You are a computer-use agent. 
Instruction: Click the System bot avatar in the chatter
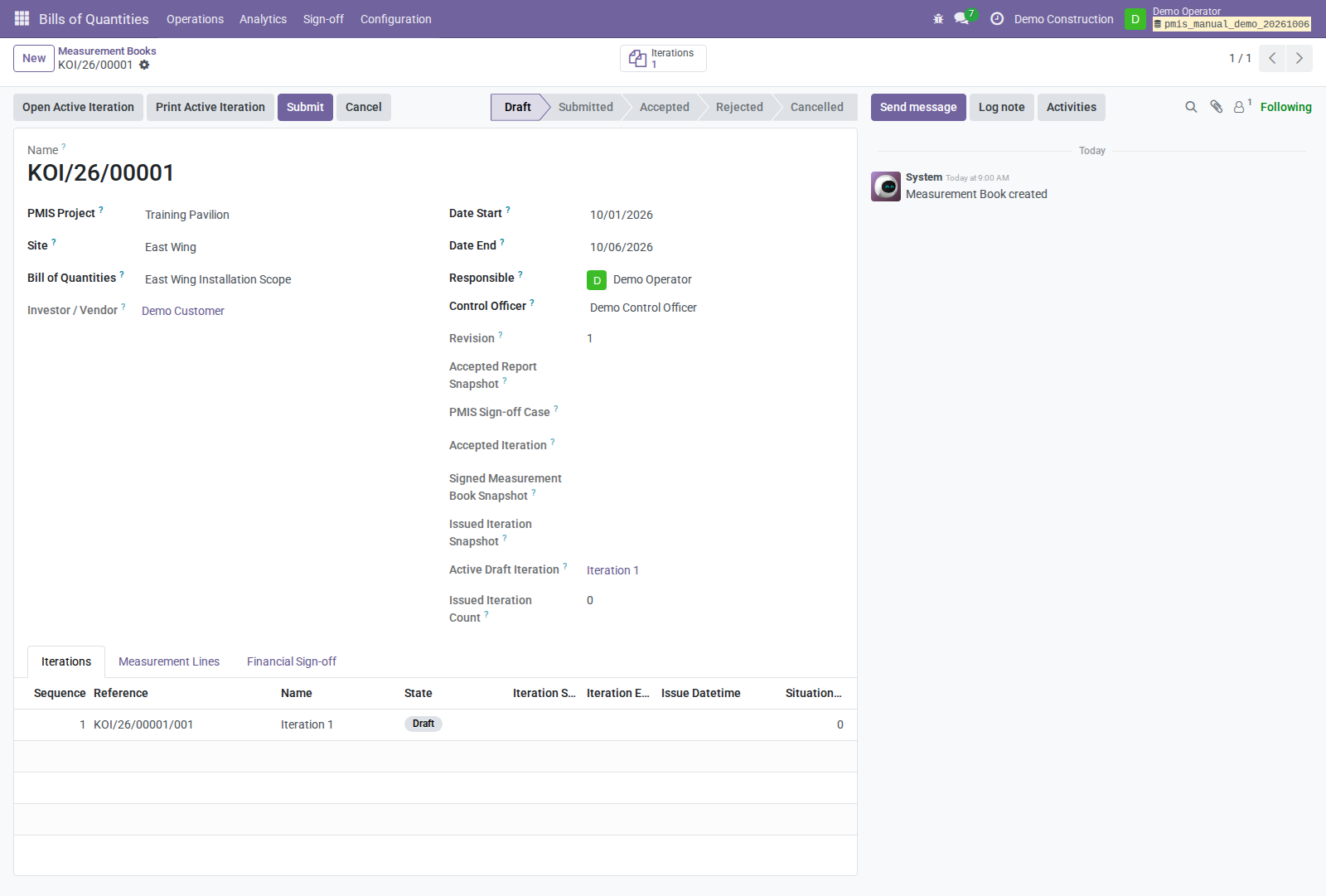pyautogui.click(x=886, y=186)
